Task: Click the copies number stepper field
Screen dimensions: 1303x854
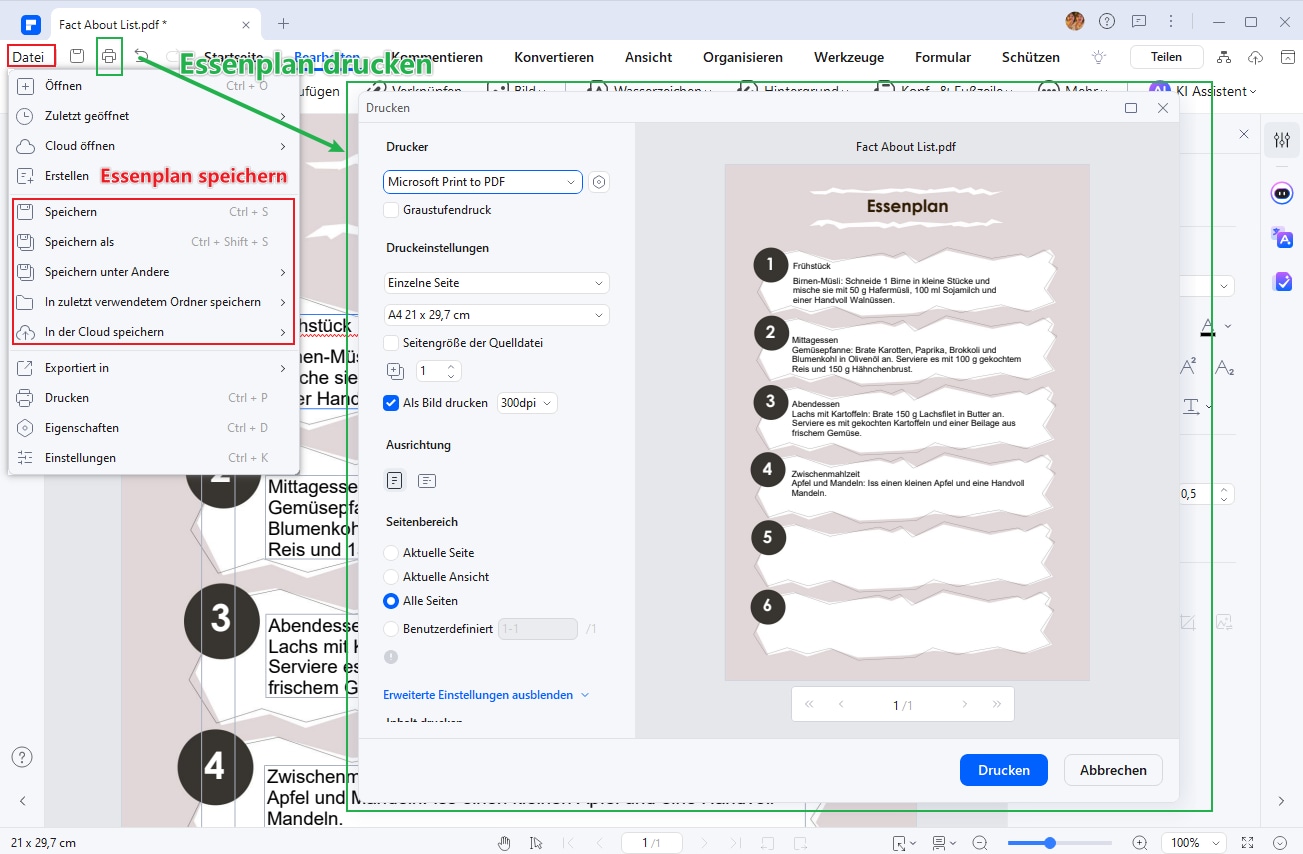Action: (x=438, y=371)
